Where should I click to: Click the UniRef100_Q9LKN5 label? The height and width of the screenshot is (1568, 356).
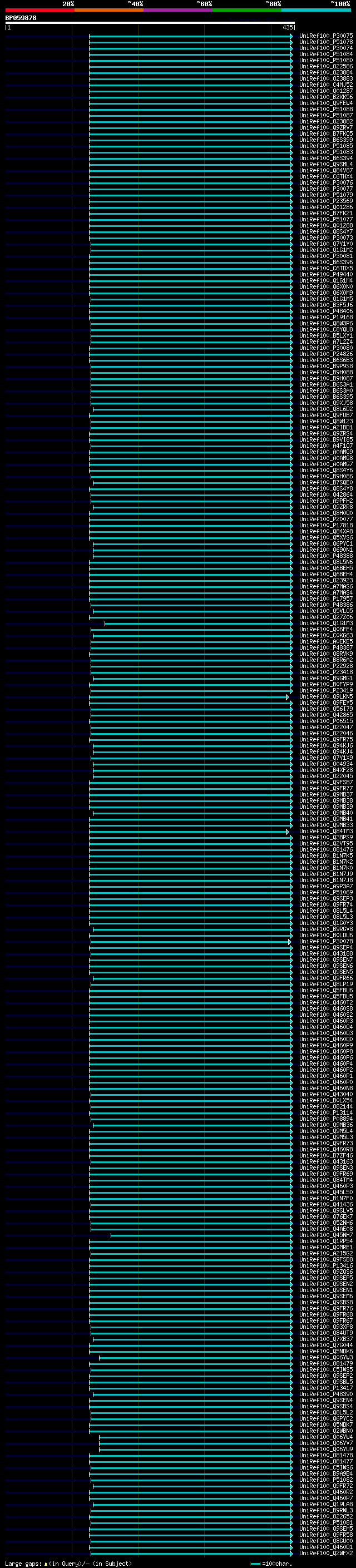pyautogui.click(x=326, y=696)
